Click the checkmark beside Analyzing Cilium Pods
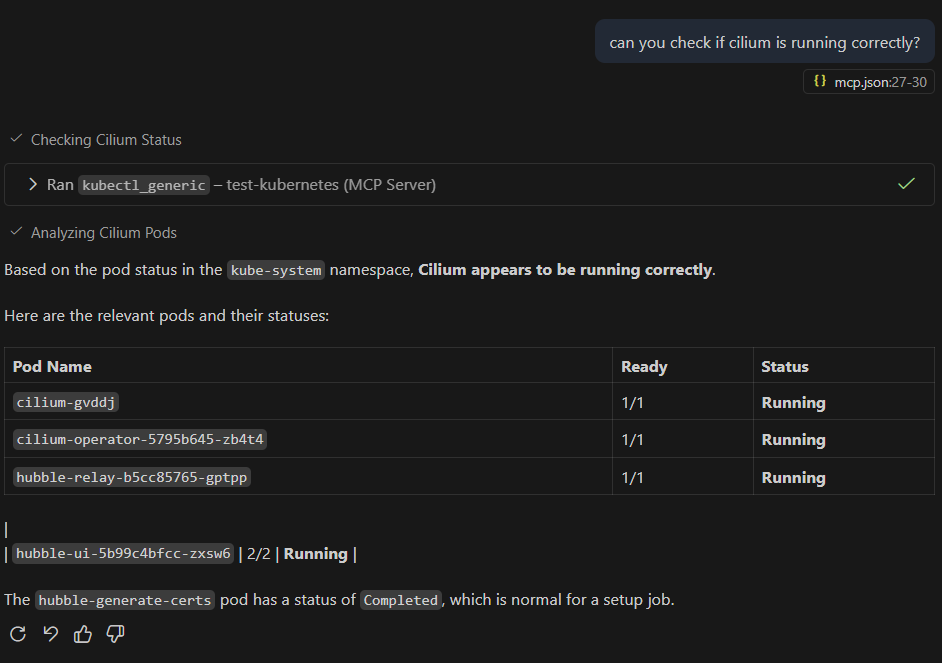Viewport: 942px width, 663px height. 16,232
